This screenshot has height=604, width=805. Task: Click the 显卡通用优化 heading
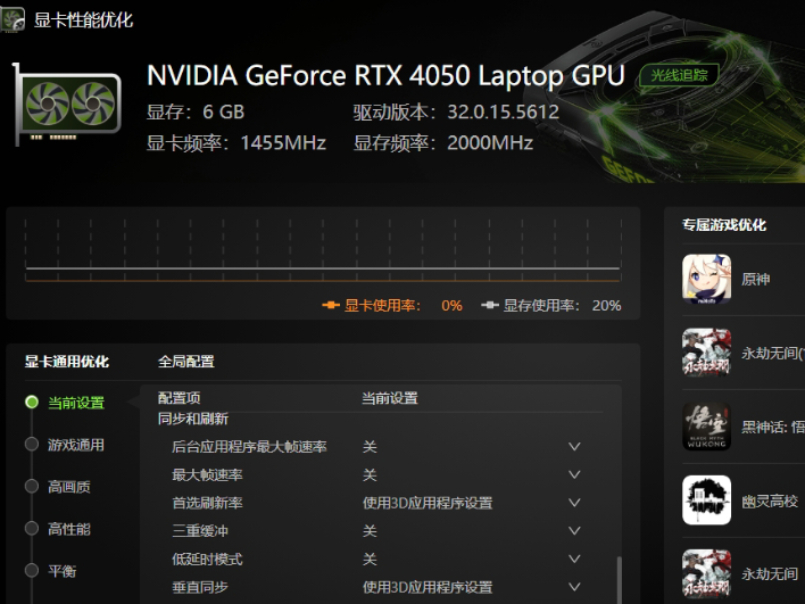point(67,362)
